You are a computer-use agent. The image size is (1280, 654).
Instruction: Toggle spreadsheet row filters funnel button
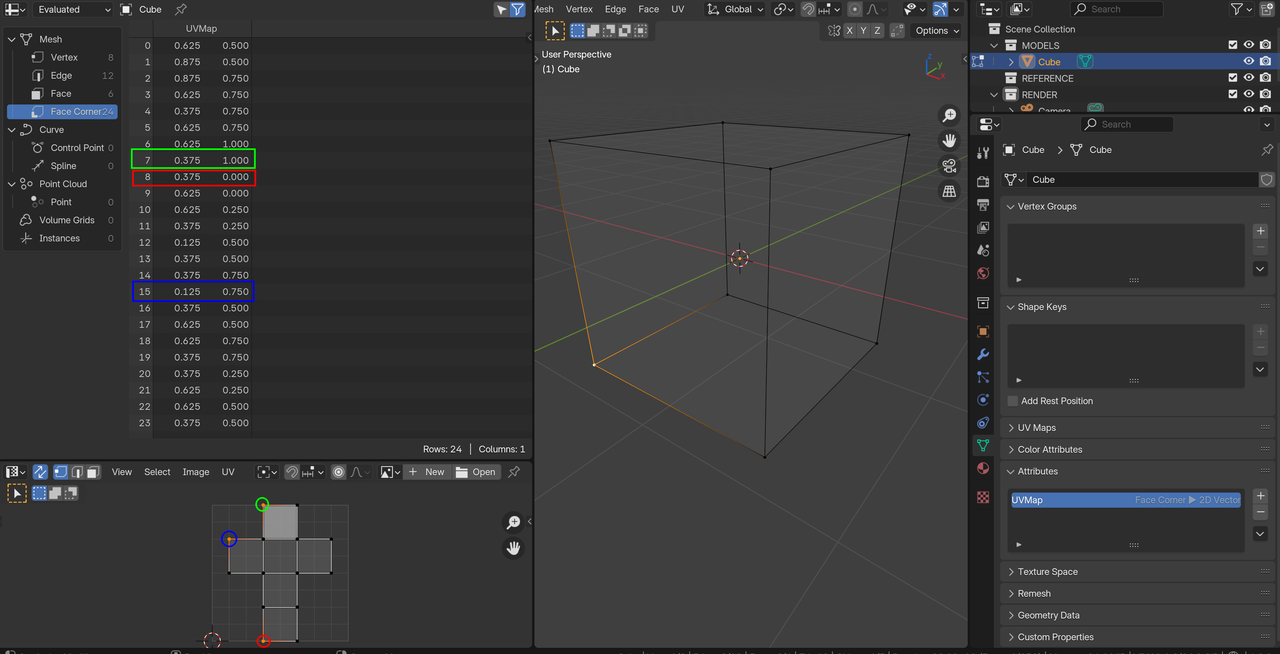click(517, 9)
